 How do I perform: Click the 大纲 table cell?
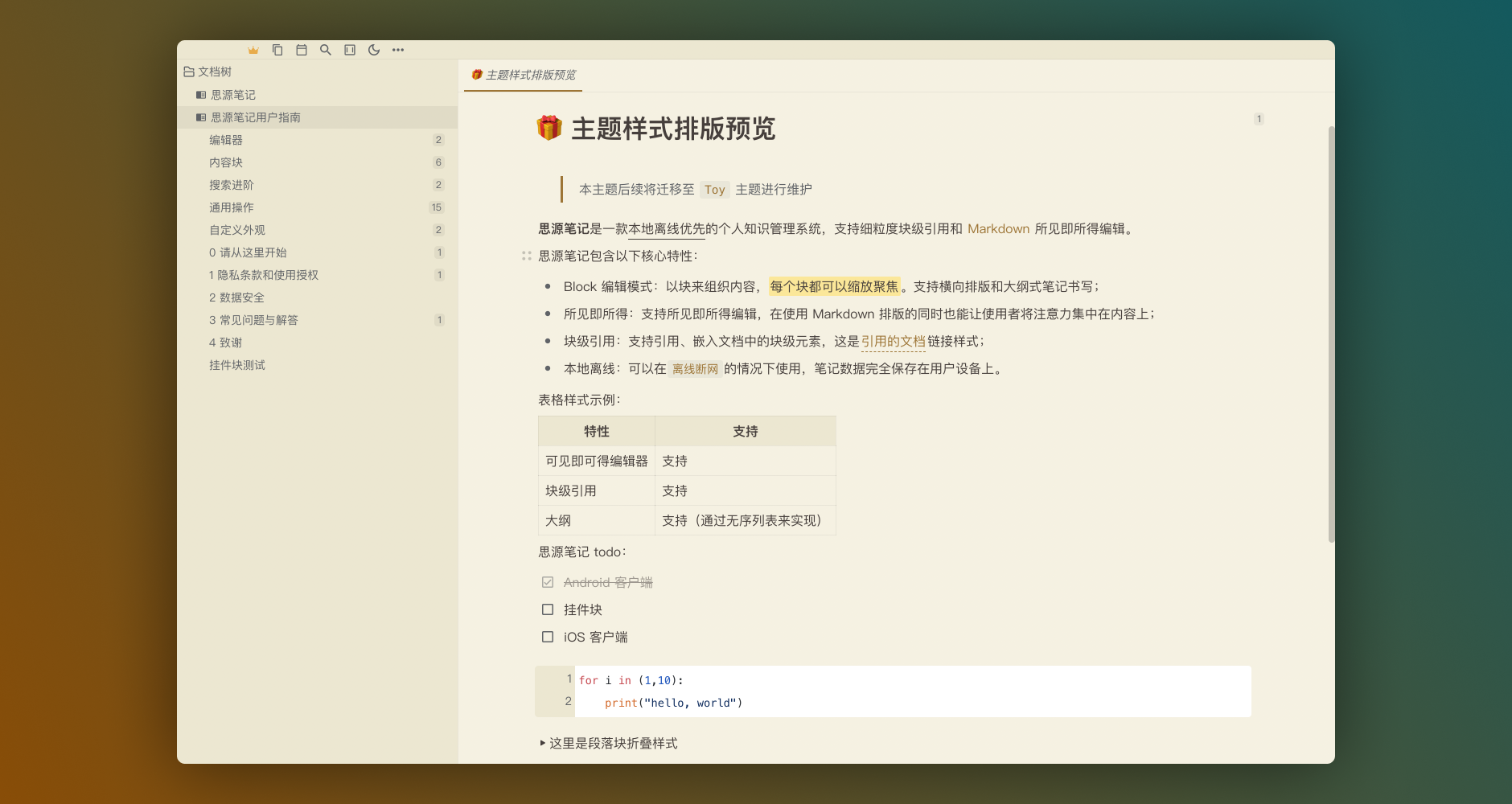[597, 520]
